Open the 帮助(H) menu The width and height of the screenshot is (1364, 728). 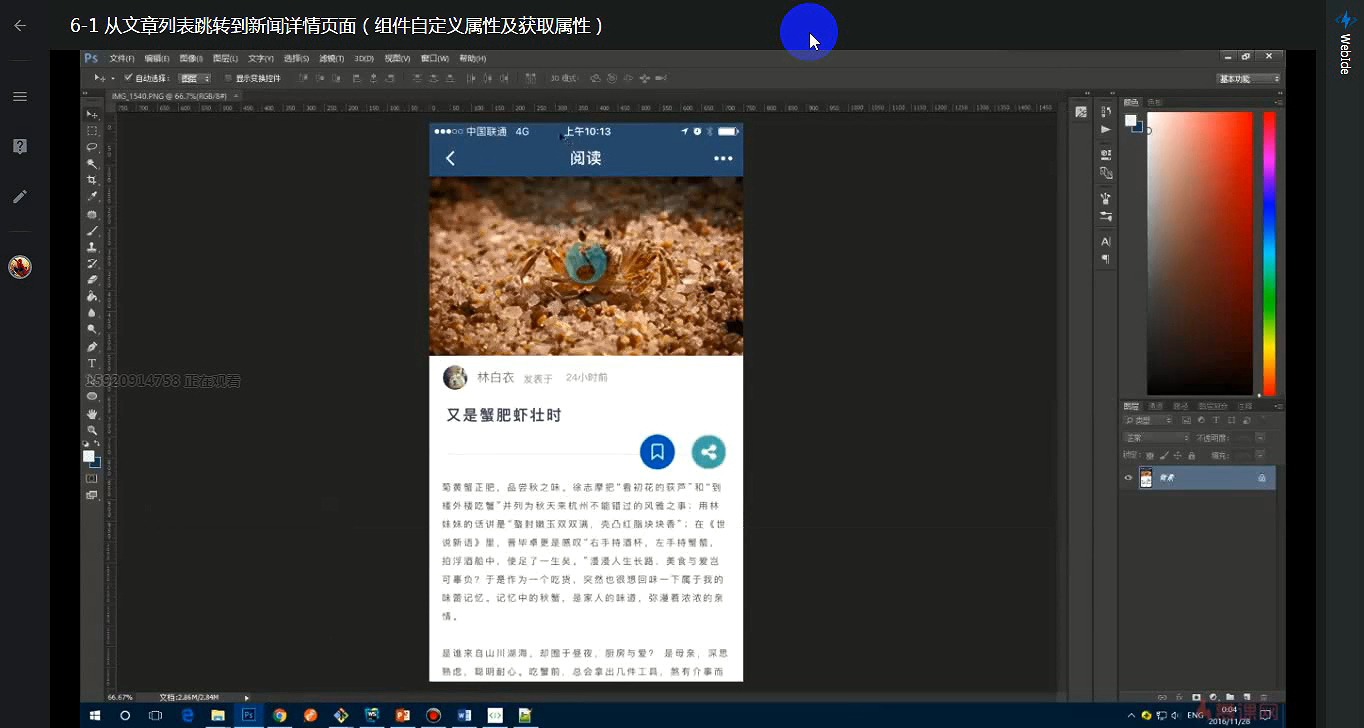point(473,58)
